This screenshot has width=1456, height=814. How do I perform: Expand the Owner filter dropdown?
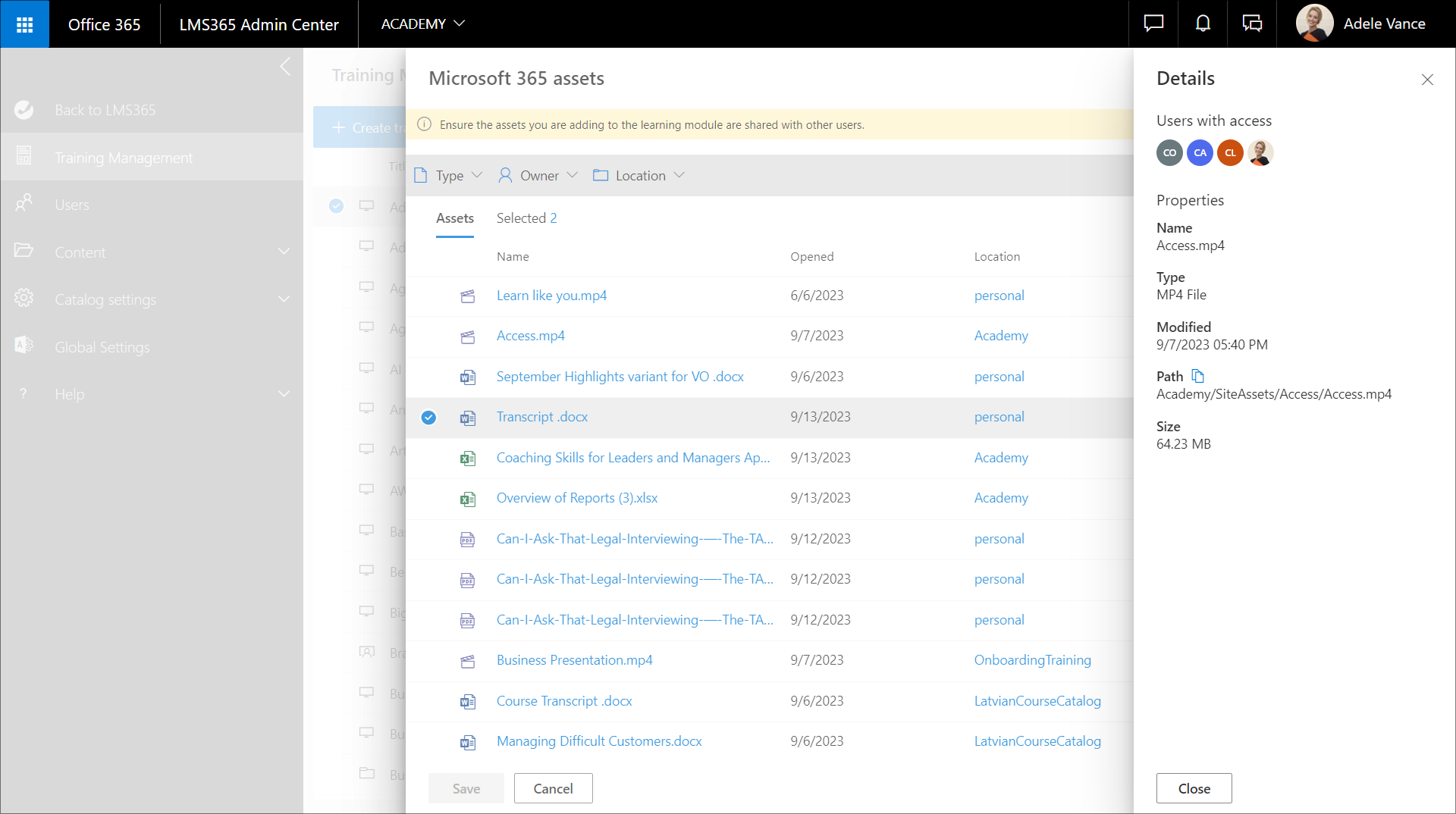[538, 176]
